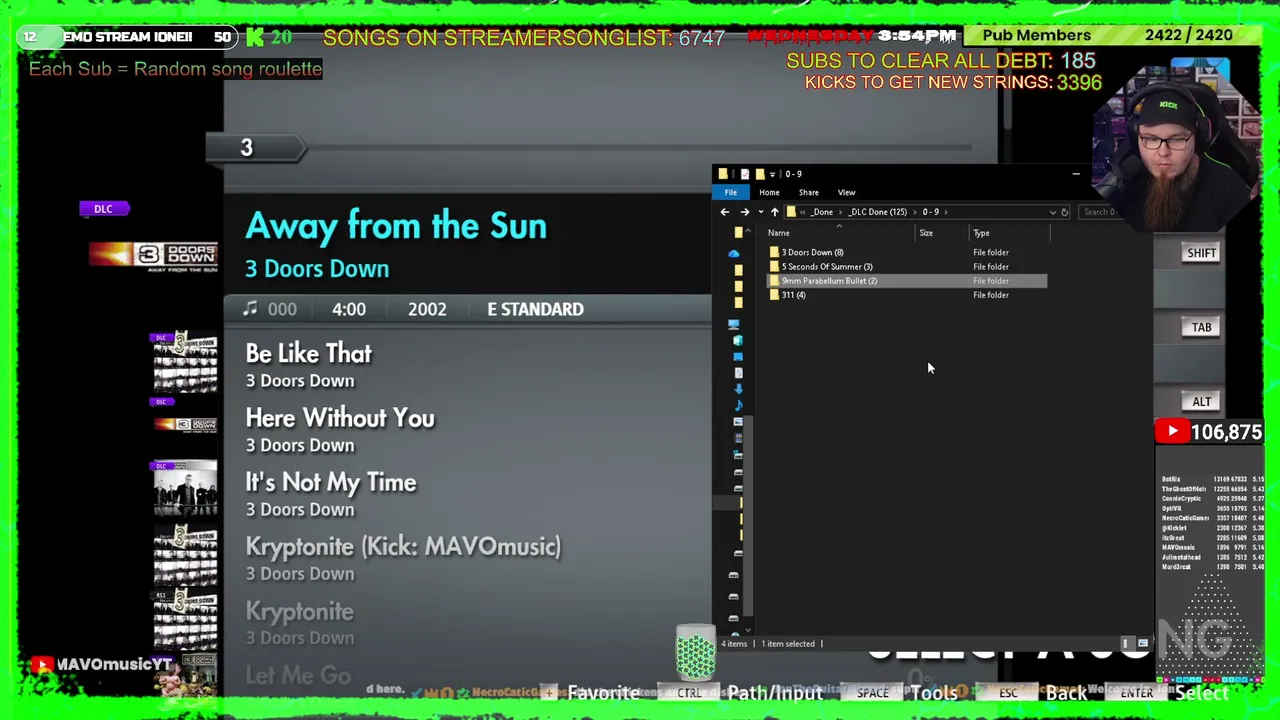Screen dimensions: 1280x720
Task: Switch Explorer to details view button
Action: (x=1126, y=644)
